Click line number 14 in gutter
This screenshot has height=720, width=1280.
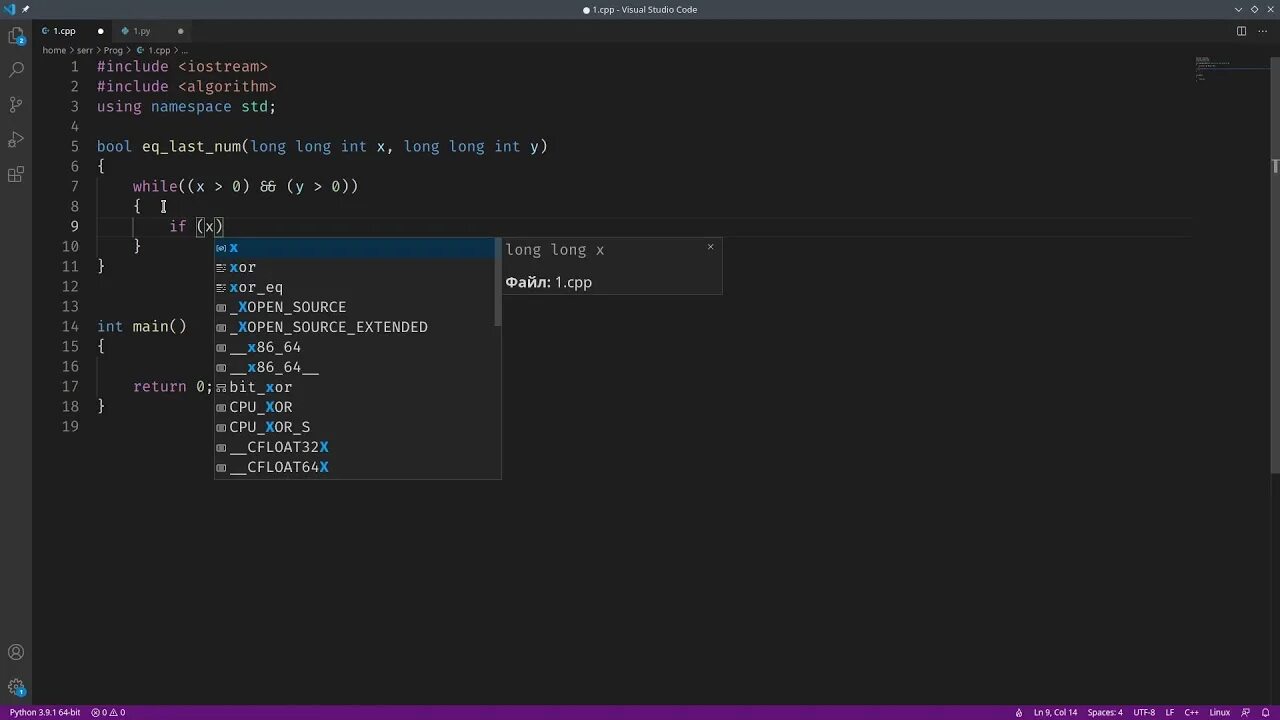(70, 326)
